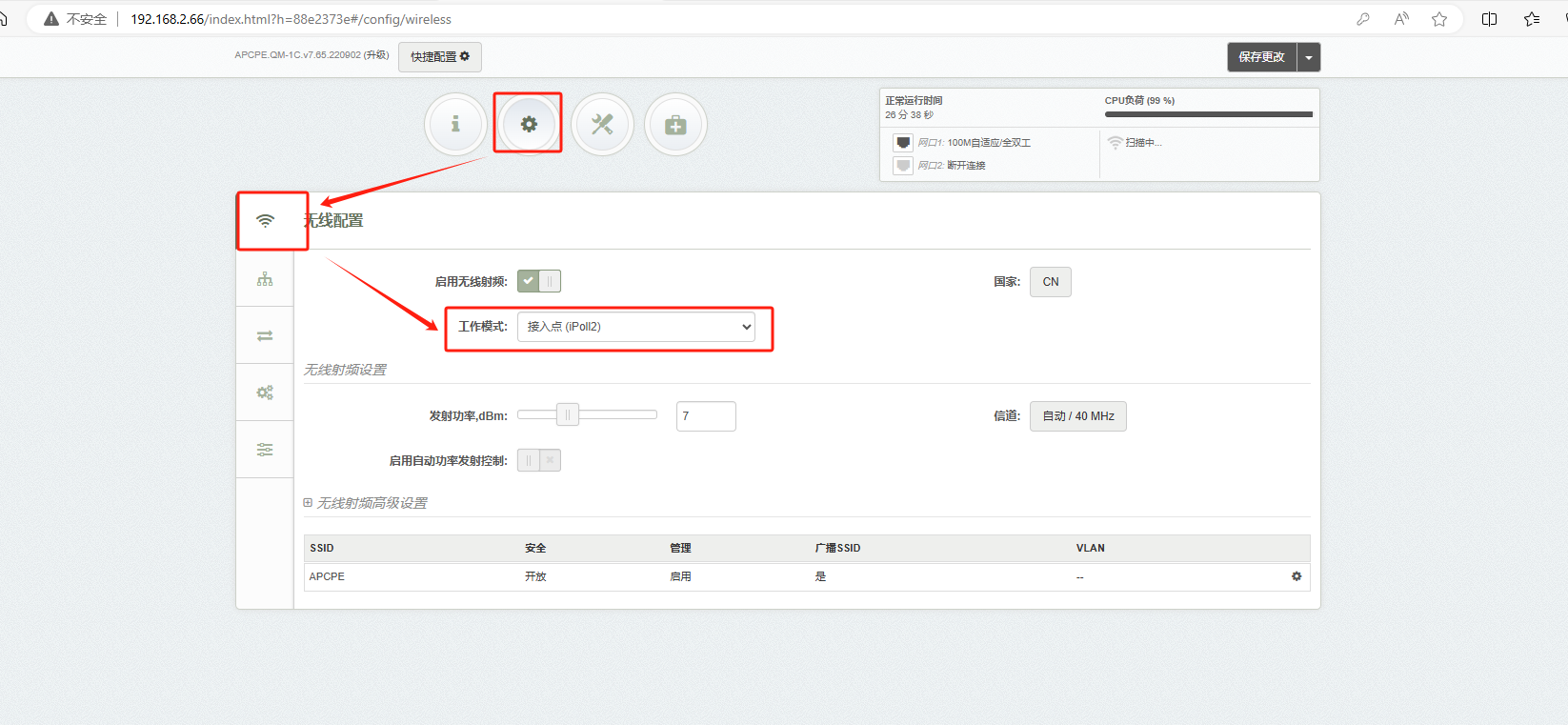The width and height of the screenshot is (1568, 725).
Task: Click the browser address bar URL
Action: 291,19
